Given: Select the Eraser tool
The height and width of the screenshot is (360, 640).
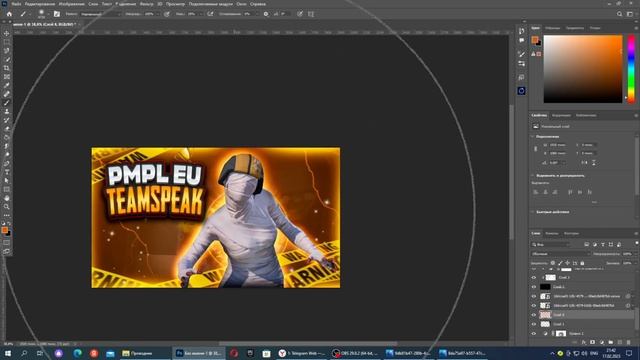Looking at the screenshot, I should click(7, 129).
